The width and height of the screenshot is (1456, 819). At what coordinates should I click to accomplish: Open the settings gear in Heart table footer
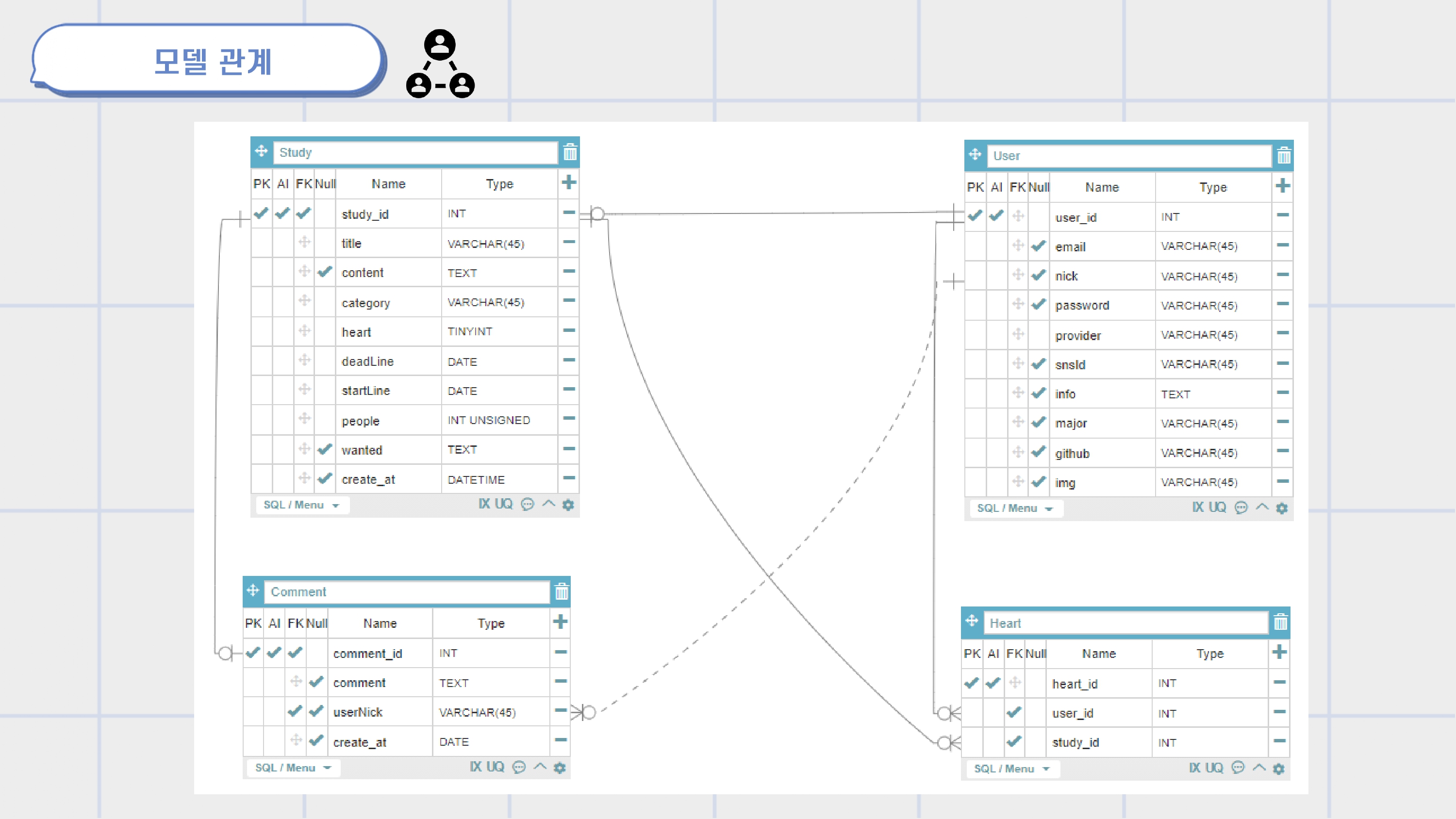(x=1278, y=769)
